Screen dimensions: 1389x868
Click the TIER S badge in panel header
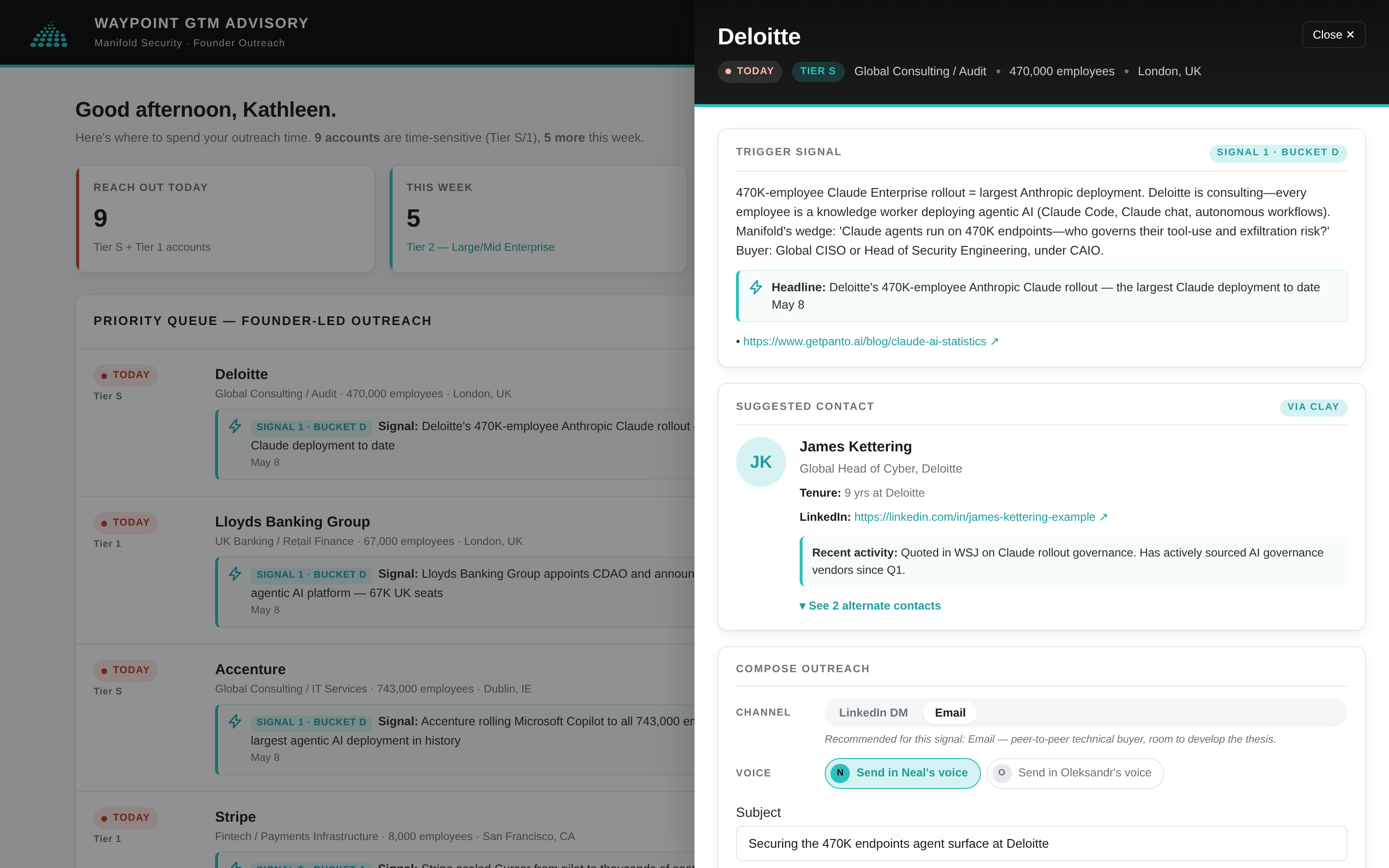coord(817,71)
